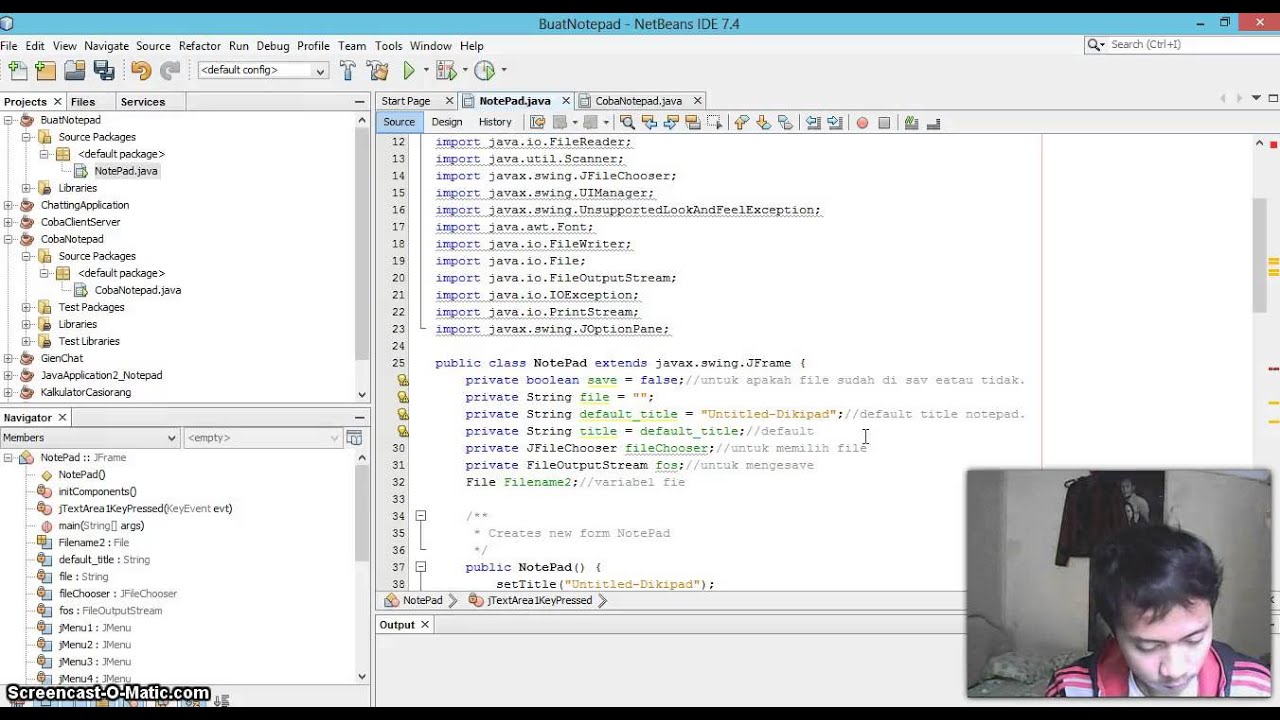The image size is (1280, 720).
Task: Click the Search (Ctrl+I) field
Action: click(1180, 45)
